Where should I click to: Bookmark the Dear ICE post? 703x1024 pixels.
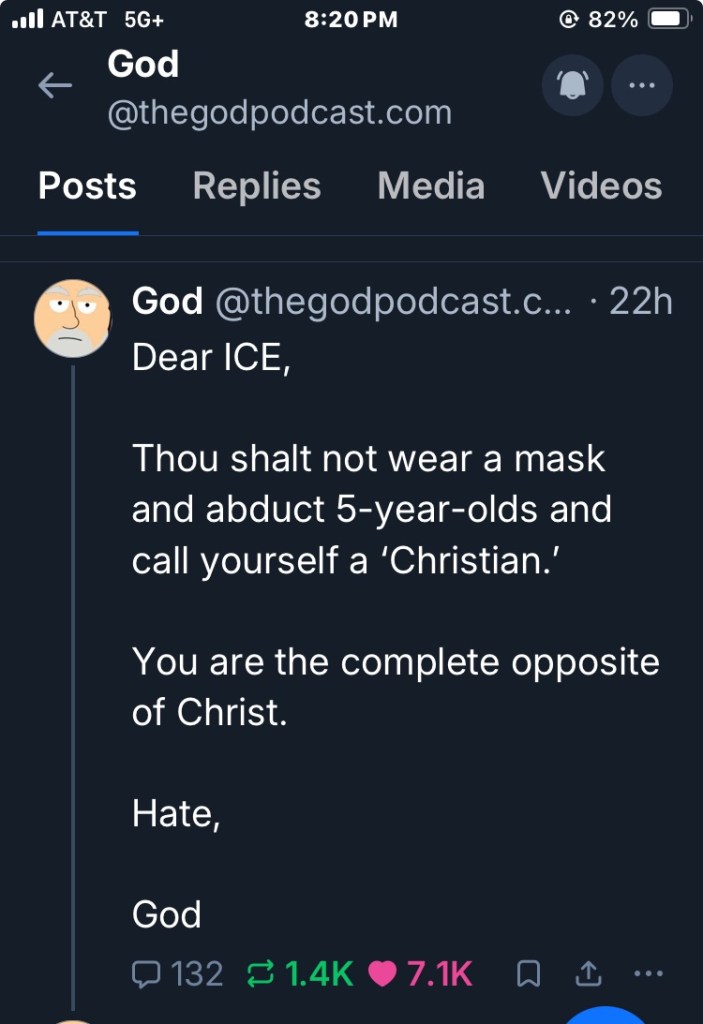pyautogui.click(x=530, y=973)
